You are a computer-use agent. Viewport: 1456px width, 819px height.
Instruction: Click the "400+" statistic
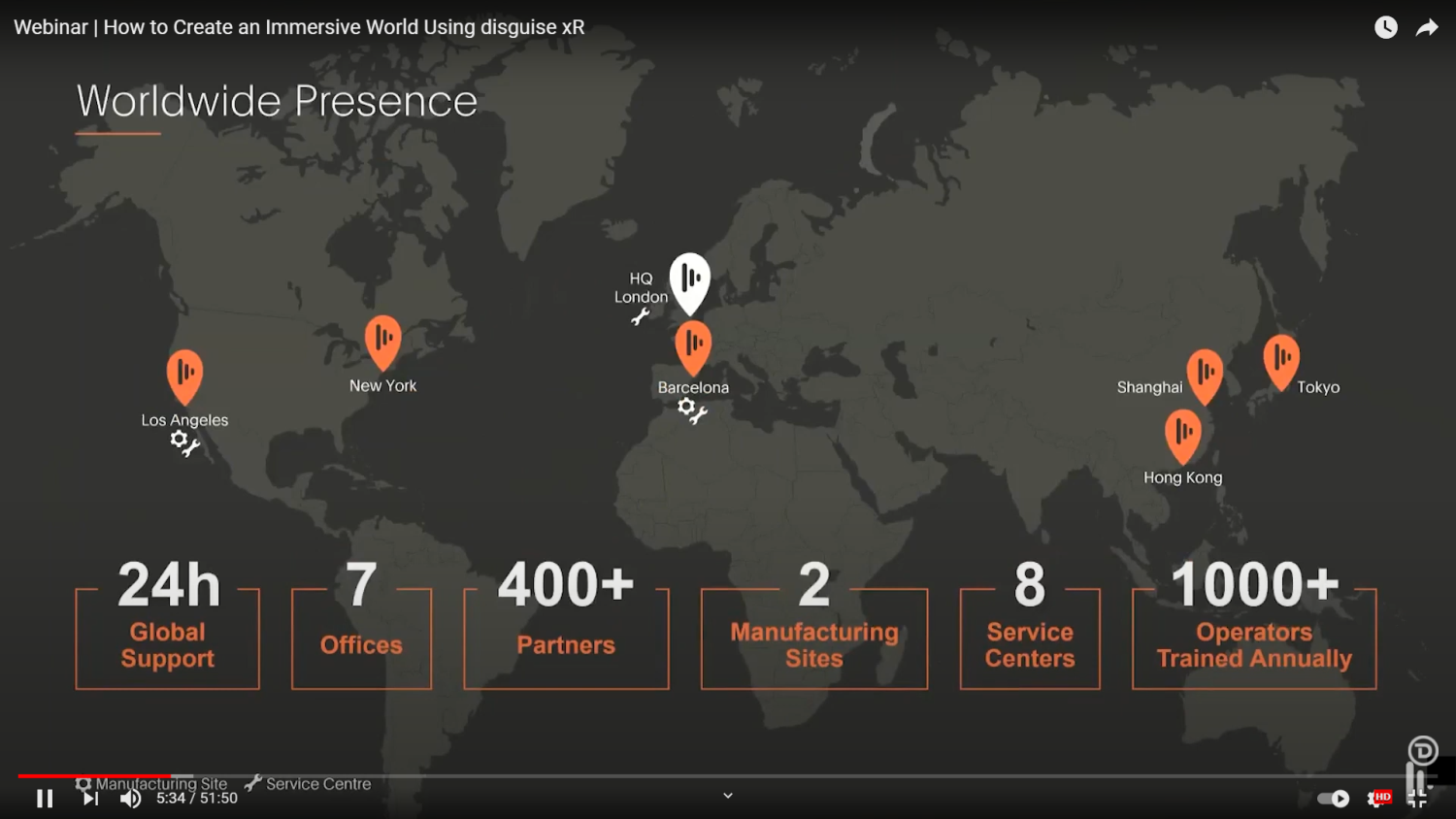(x=566, y=585)
